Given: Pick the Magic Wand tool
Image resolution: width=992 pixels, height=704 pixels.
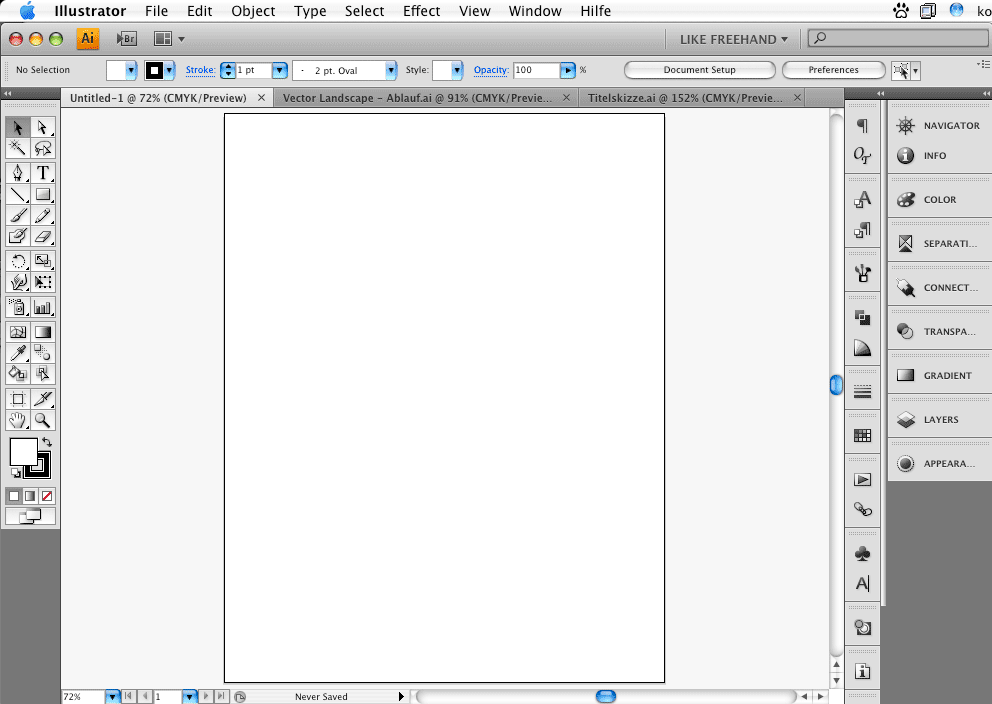Looking at the screenshot, I should tap(18, 148).
